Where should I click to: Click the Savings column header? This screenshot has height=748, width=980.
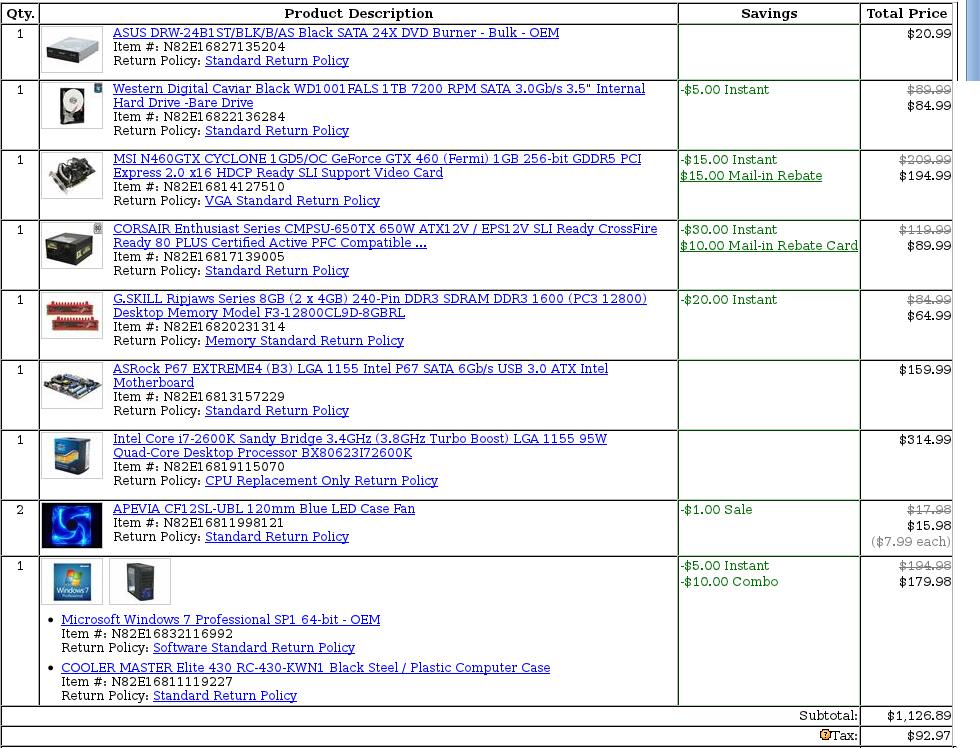769,14
